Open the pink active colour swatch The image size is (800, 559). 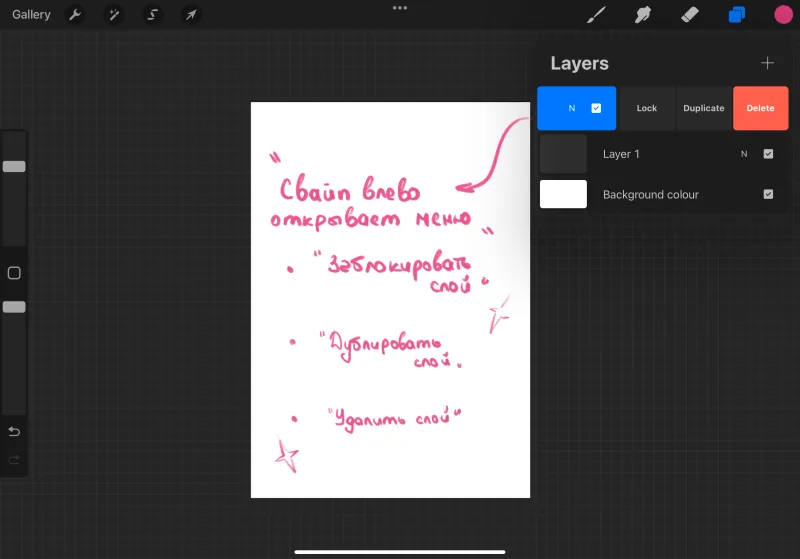coord(783,14)
